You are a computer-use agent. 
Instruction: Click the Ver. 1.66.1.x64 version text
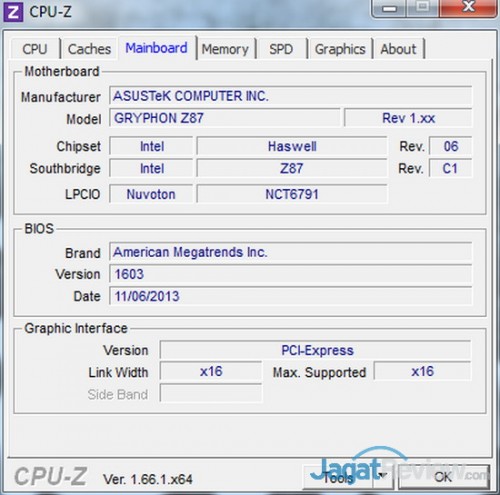click(148, 479)
